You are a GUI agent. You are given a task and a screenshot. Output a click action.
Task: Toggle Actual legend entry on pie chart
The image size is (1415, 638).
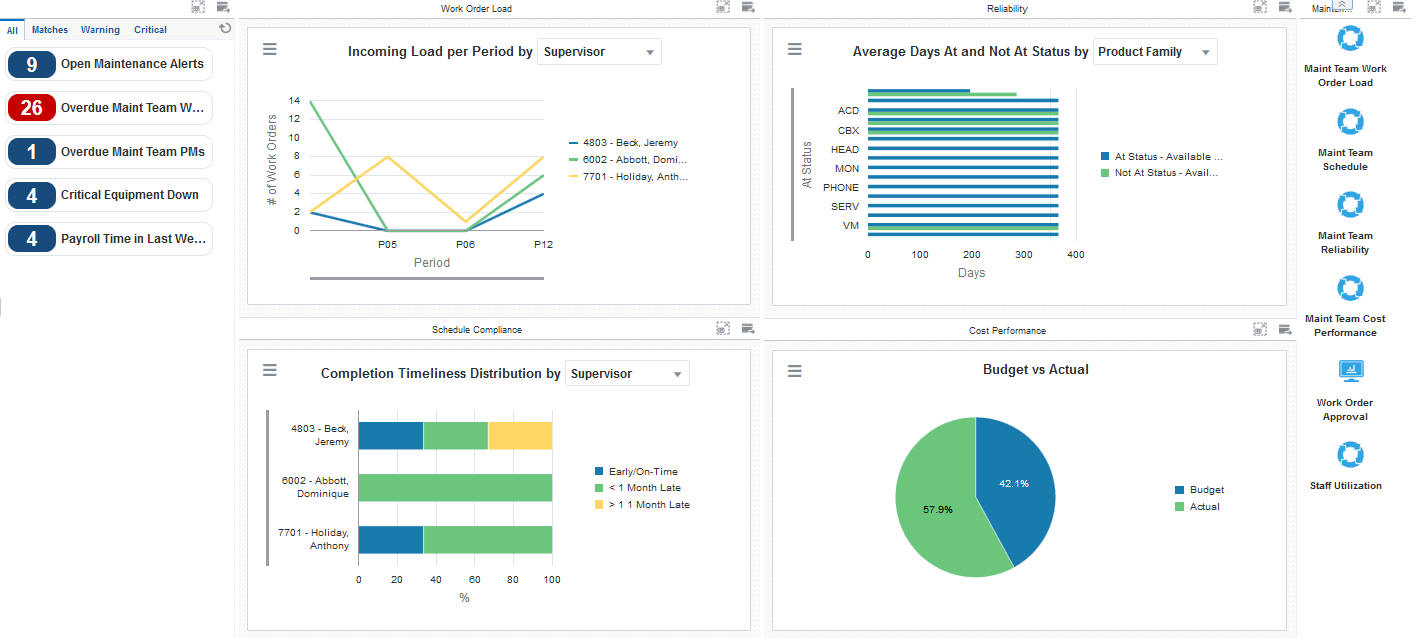point(1198,507)
